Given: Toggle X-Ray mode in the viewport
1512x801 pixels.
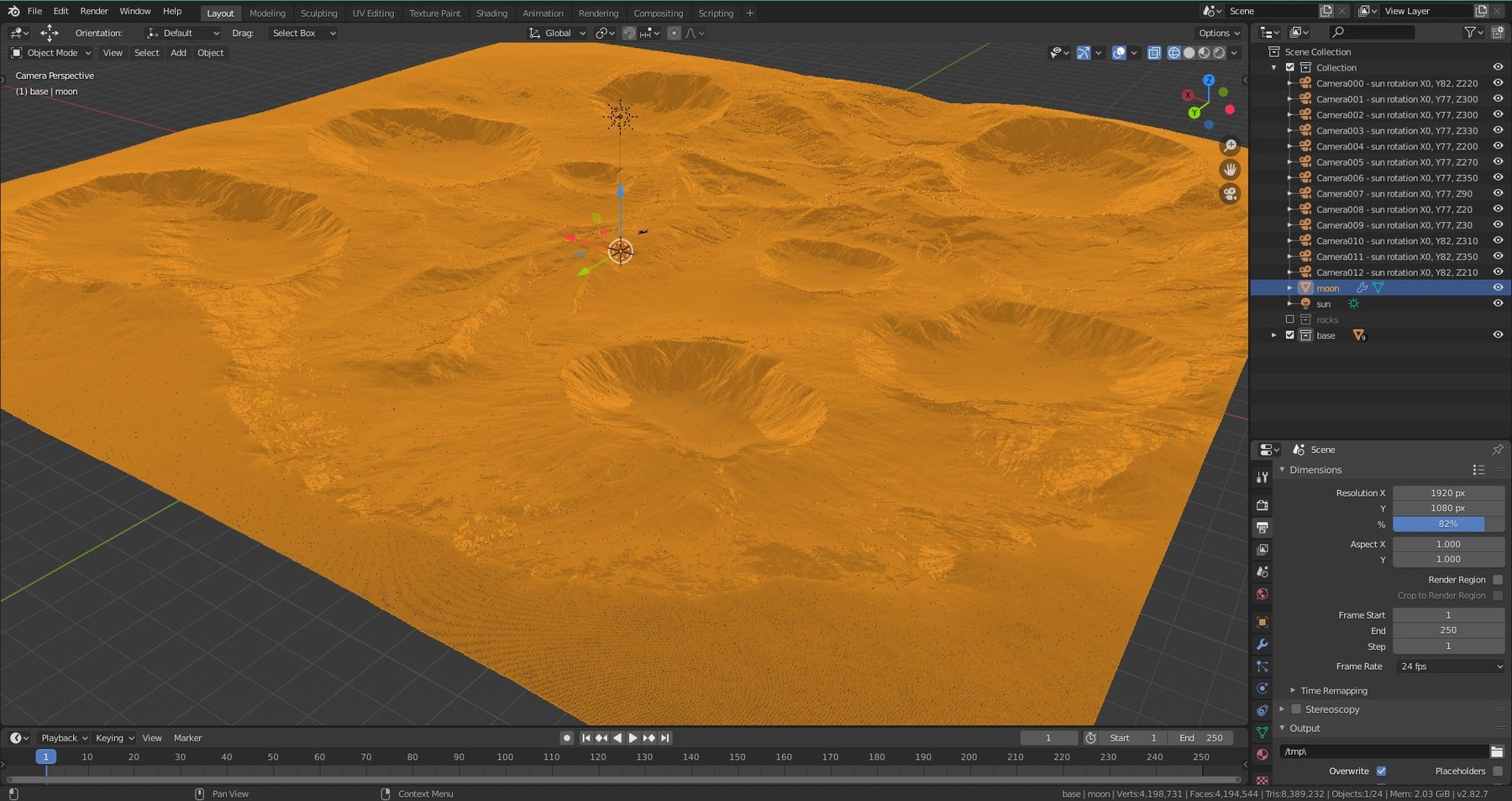Looking at the screenshot, I should click(x=1154, y=52).
